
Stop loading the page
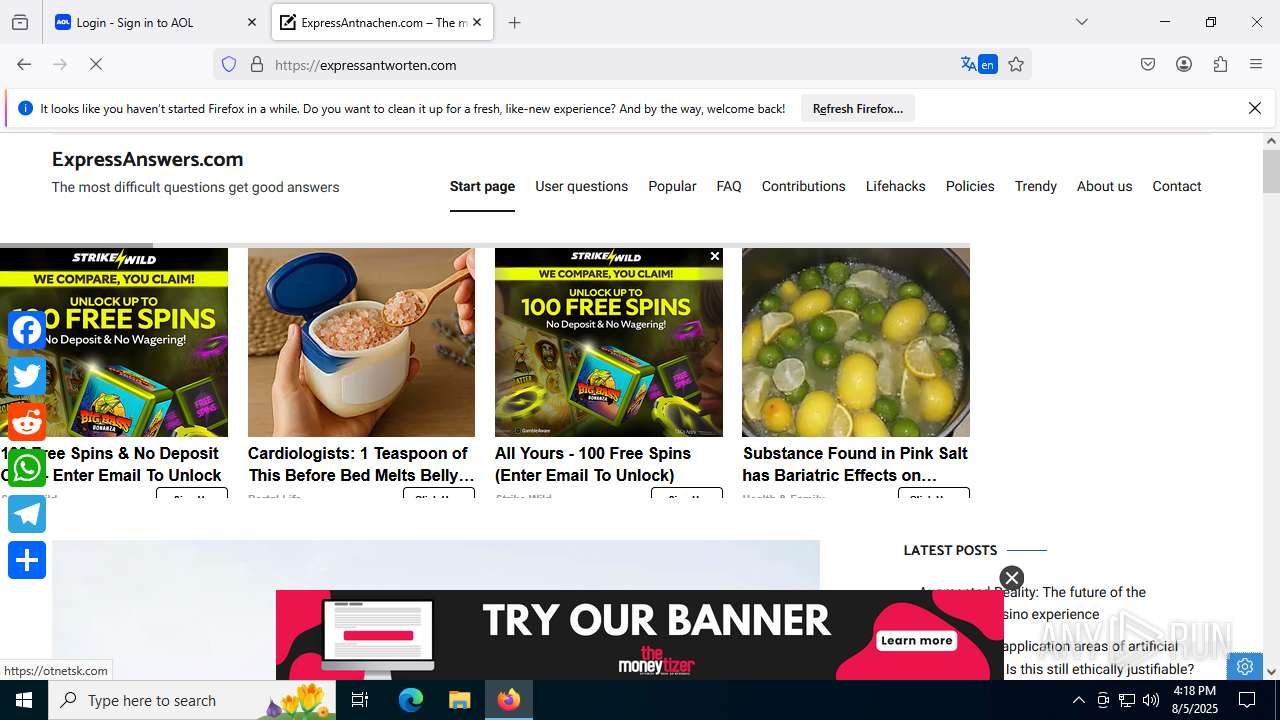(96, 65)
